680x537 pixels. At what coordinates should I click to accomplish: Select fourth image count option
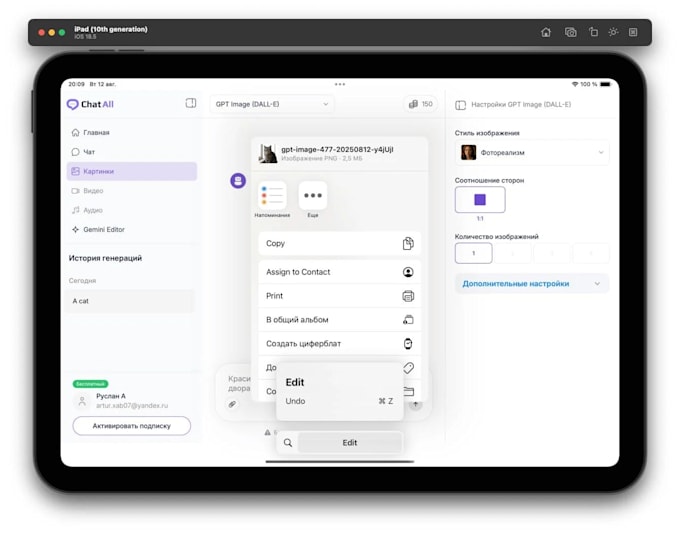tap(591, 253)
